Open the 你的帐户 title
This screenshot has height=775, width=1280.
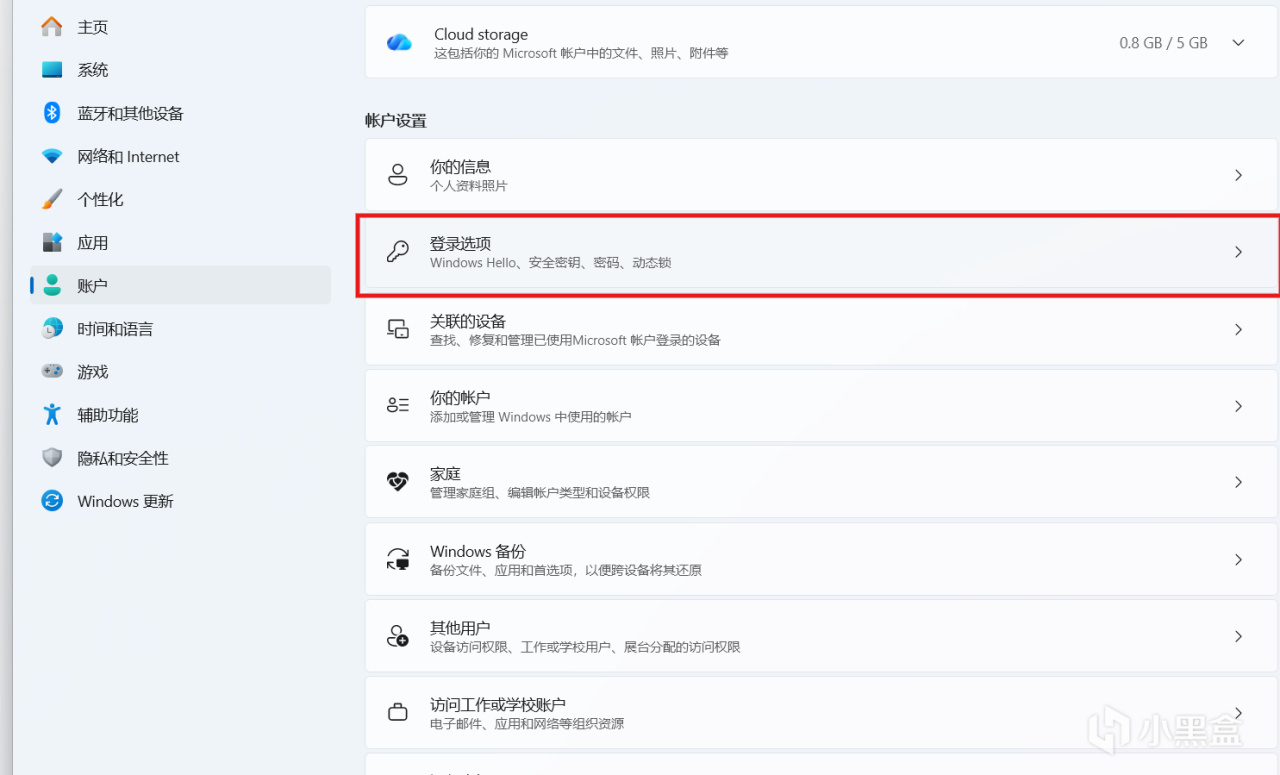pyautogui.click(x=460, y=397)
